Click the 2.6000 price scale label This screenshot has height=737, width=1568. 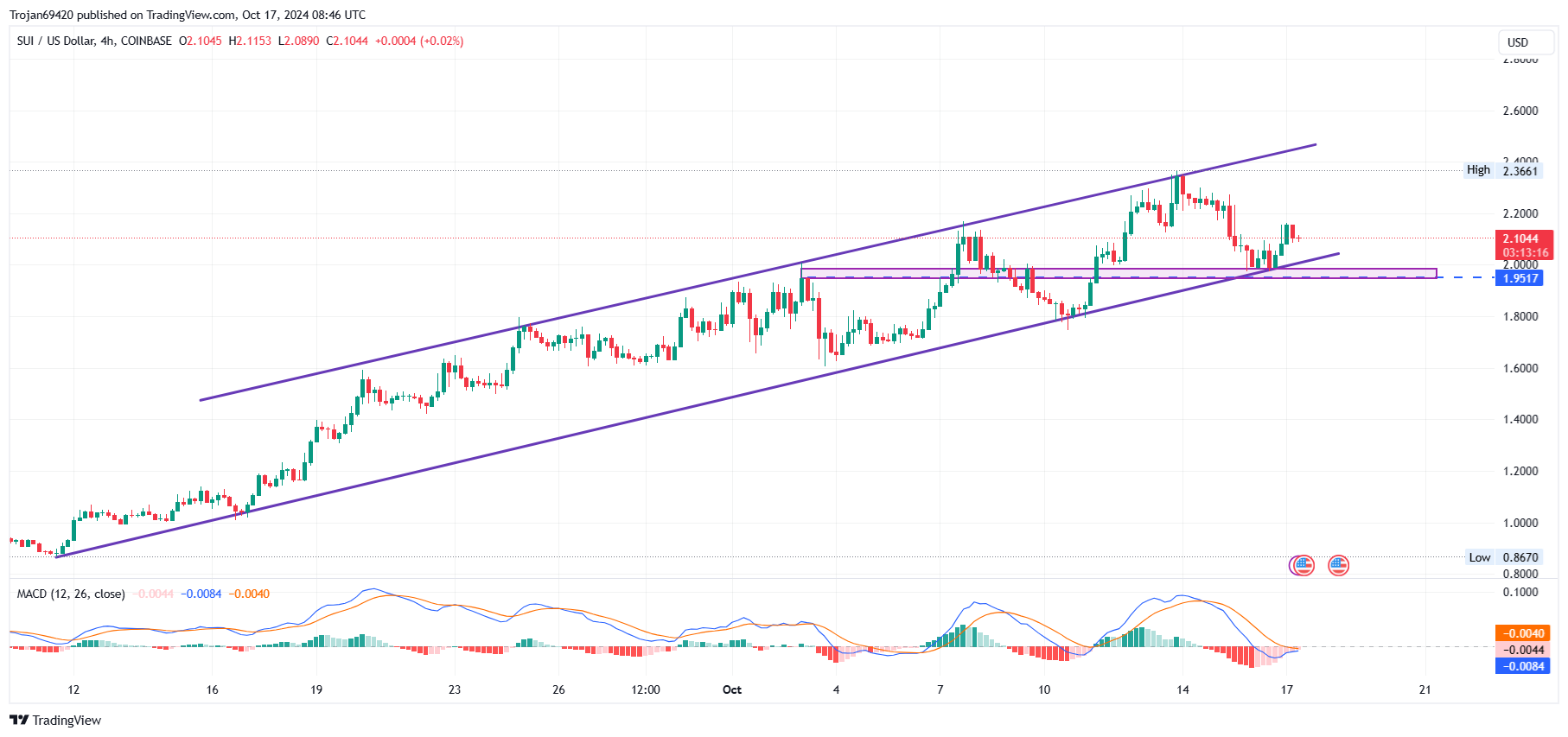point(1520,111)
